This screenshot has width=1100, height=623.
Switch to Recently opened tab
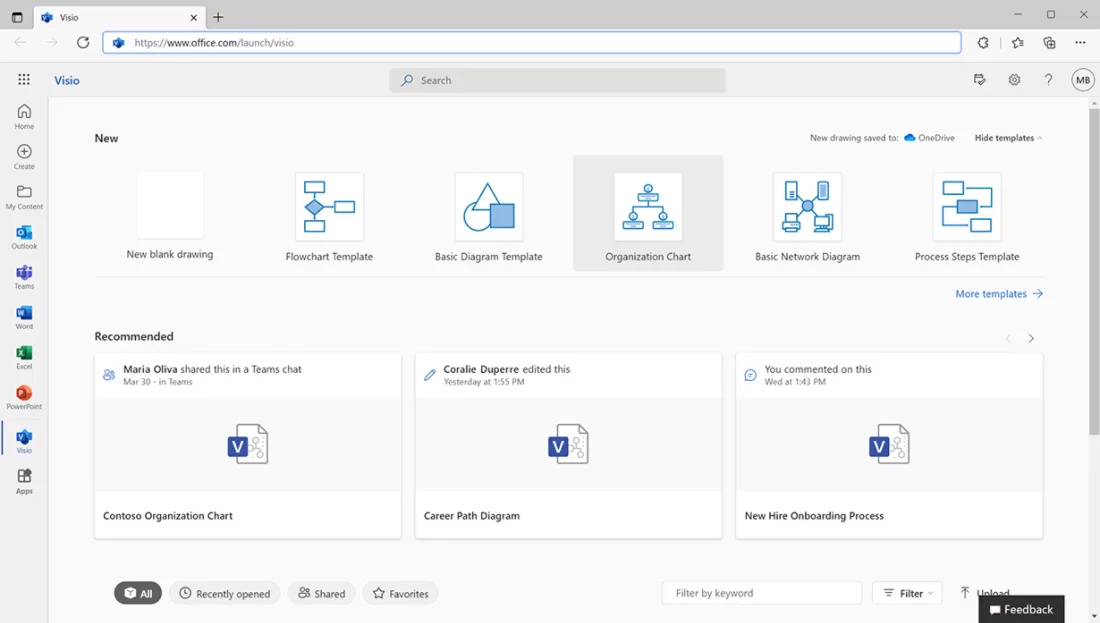(x=224, y=593)
